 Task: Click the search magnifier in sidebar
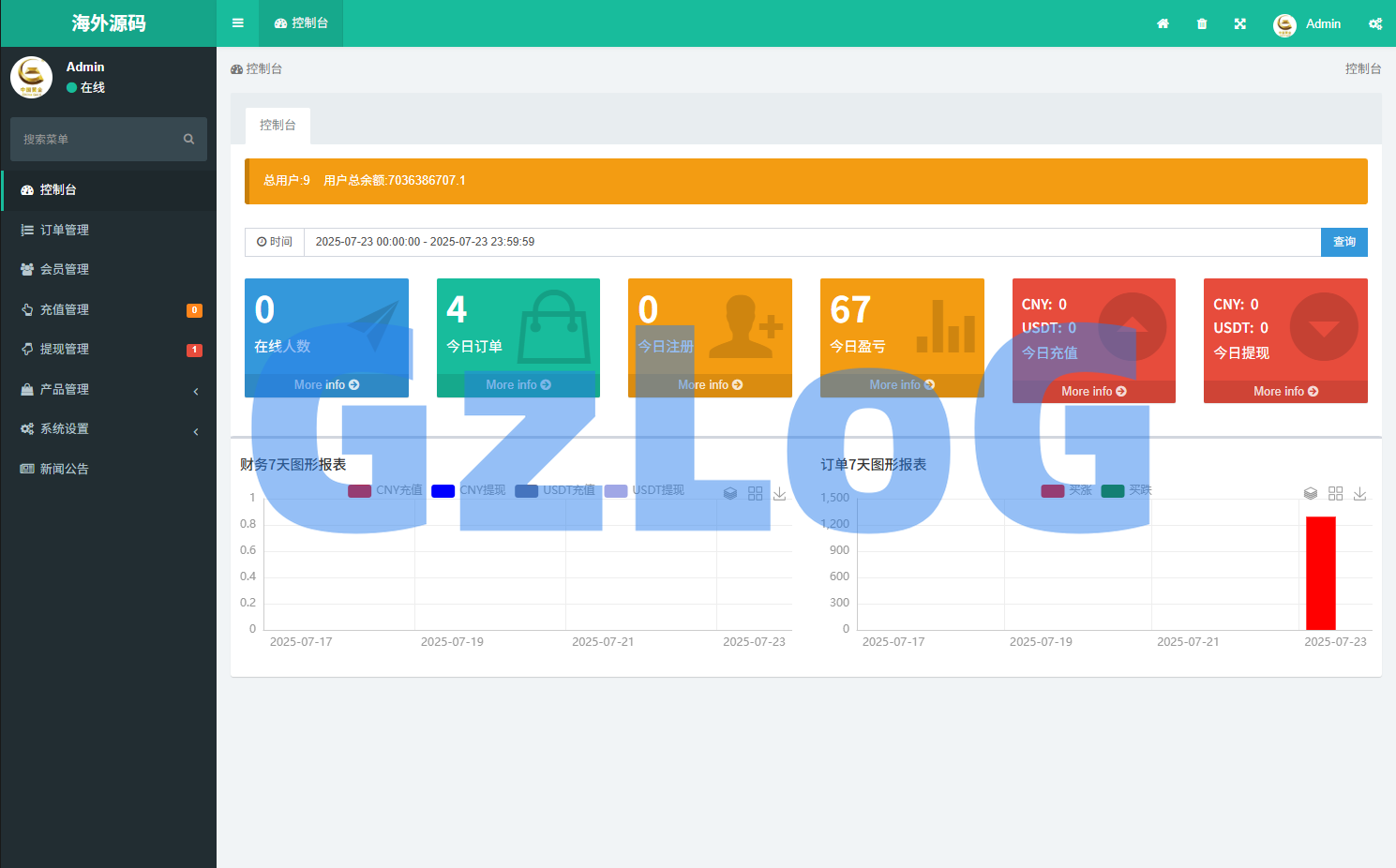pos(188,139)
